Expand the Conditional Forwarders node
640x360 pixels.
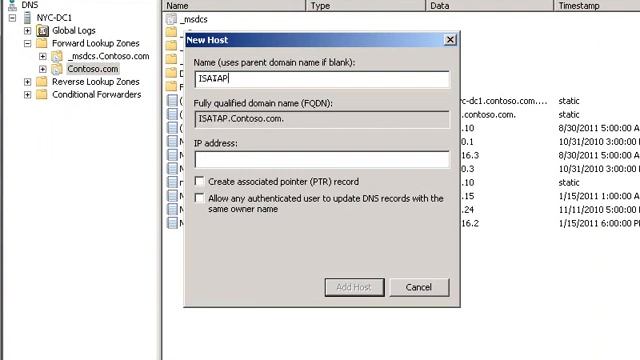click(x=27, y=94)
